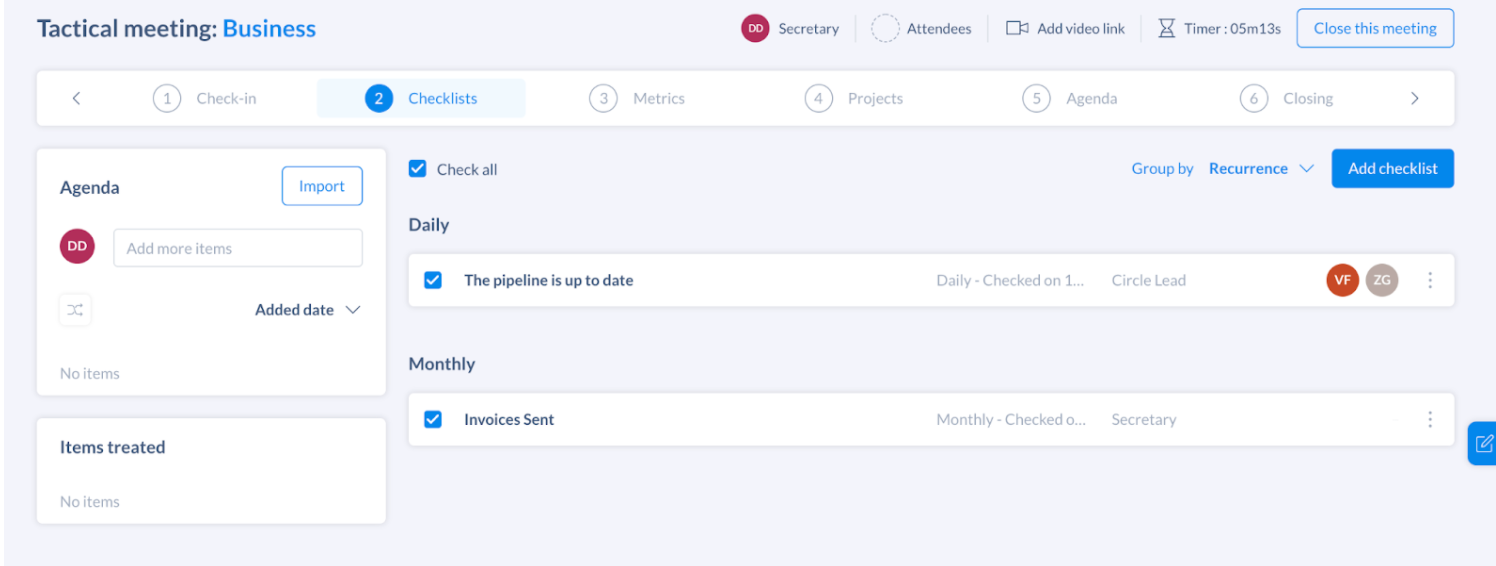Screen dimensions: 1496x566
Task: Click the Add video link camera icon
Action: pyautogui.click(x=1017, y=28)
